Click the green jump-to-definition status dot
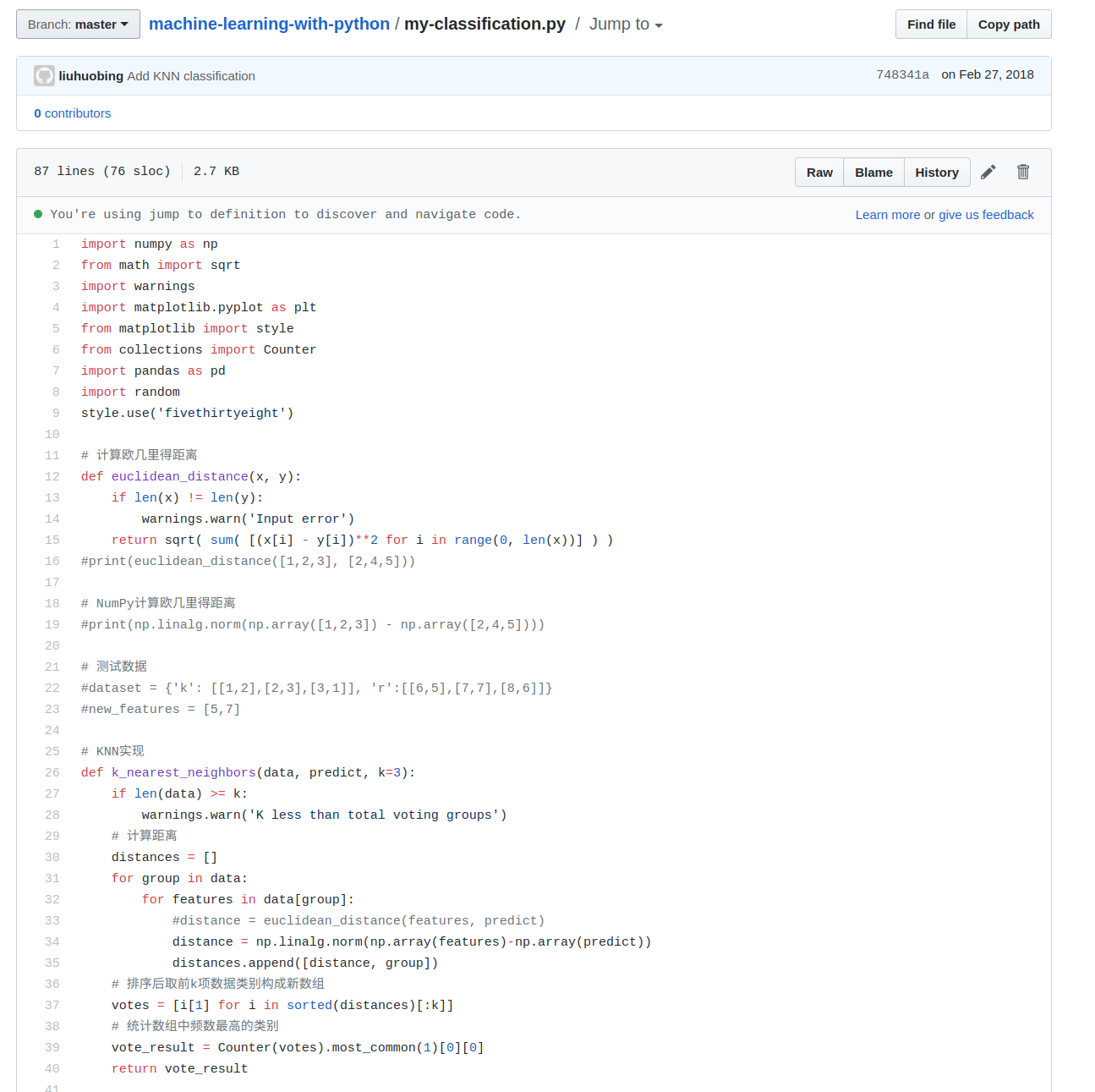The image size is (1095, 1092). click(x=38, y=214)
